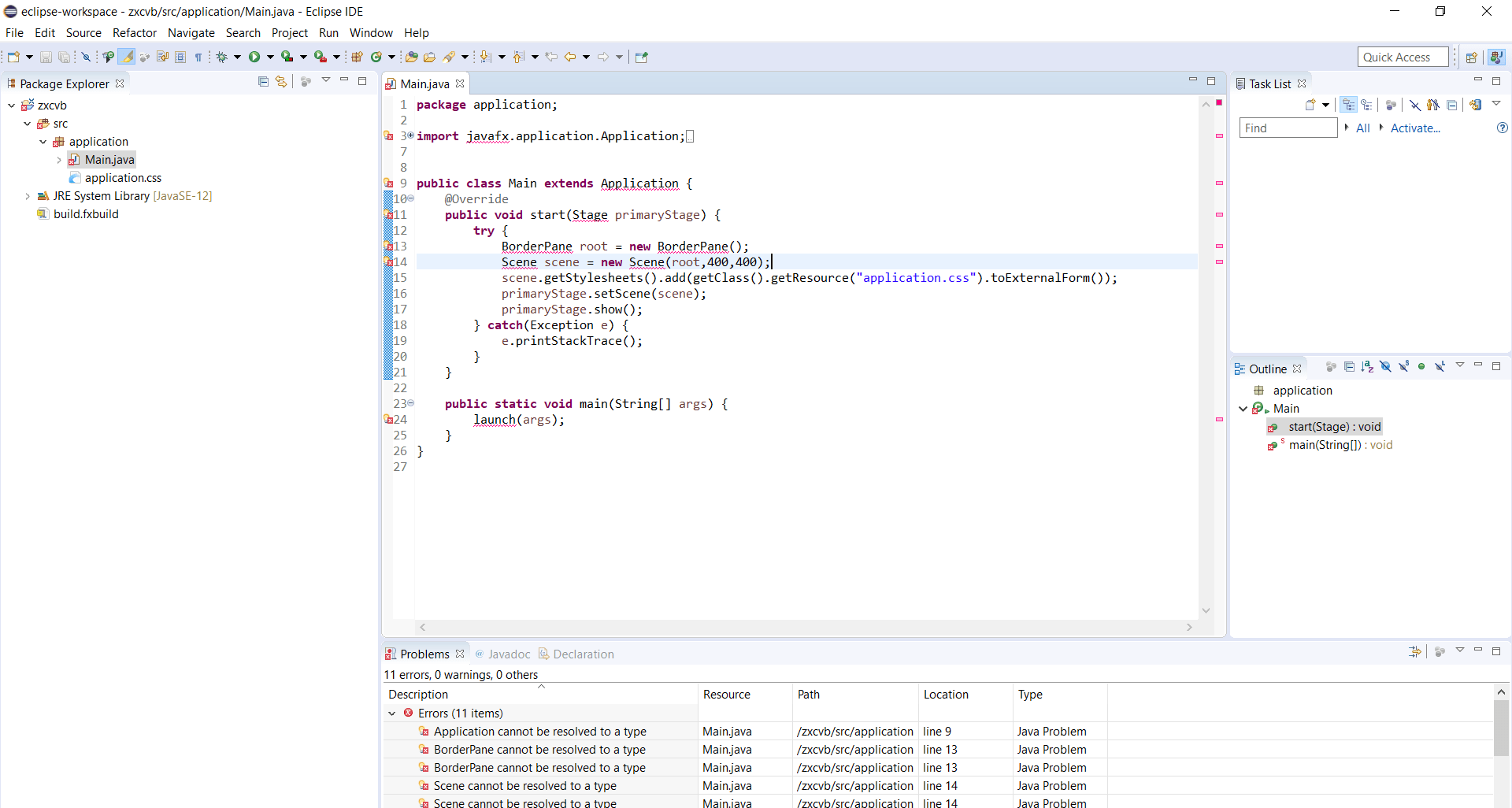
Task: Go to Next Annotation icon
Action: point(485,57)
